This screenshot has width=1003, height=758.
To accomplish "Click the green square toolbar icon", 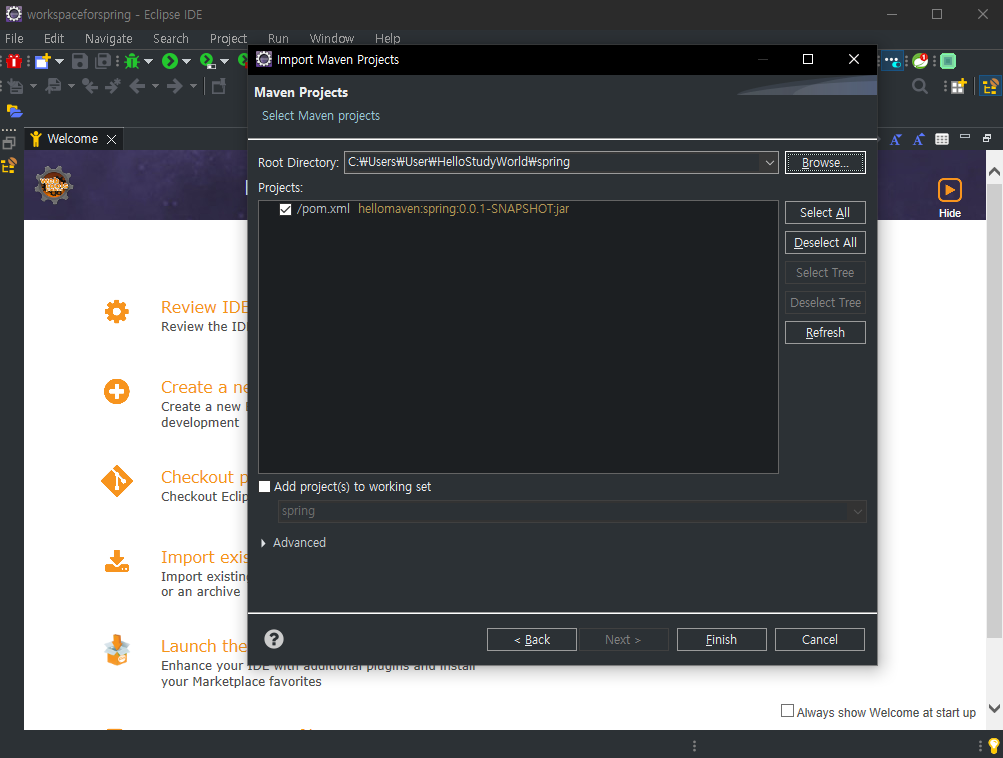I will [x=948, y=61].
